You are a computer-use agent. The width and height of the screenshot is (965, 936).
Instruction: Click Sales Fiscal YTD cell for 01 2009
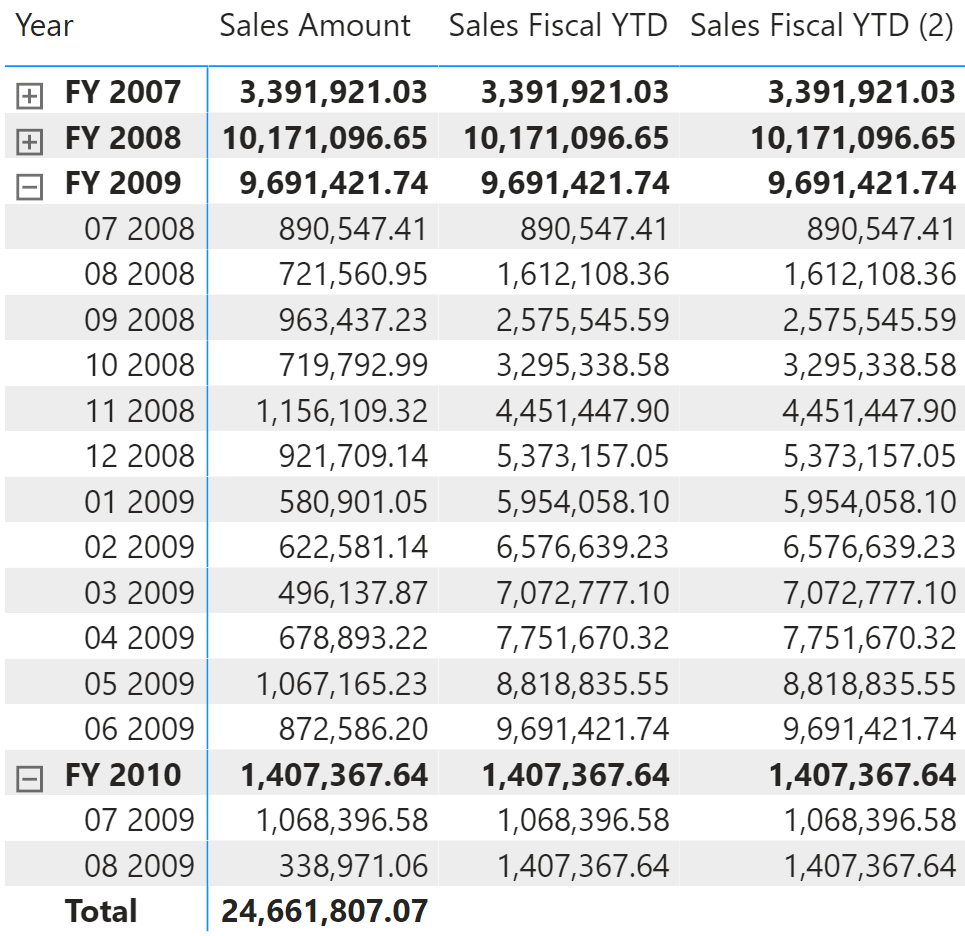pos(582,502)
